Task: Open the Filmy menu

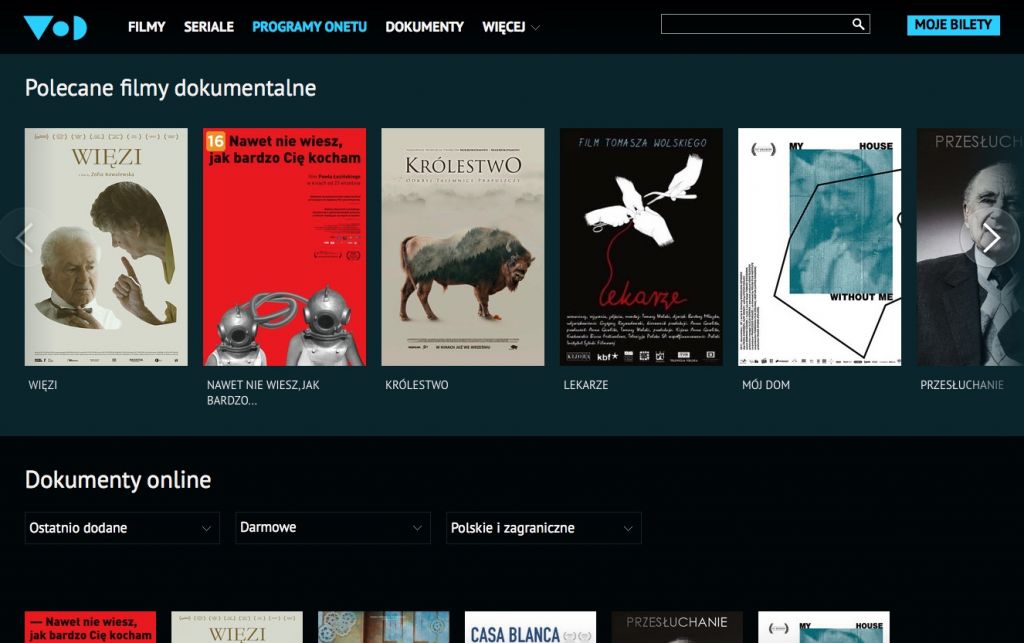Action: 146,27
